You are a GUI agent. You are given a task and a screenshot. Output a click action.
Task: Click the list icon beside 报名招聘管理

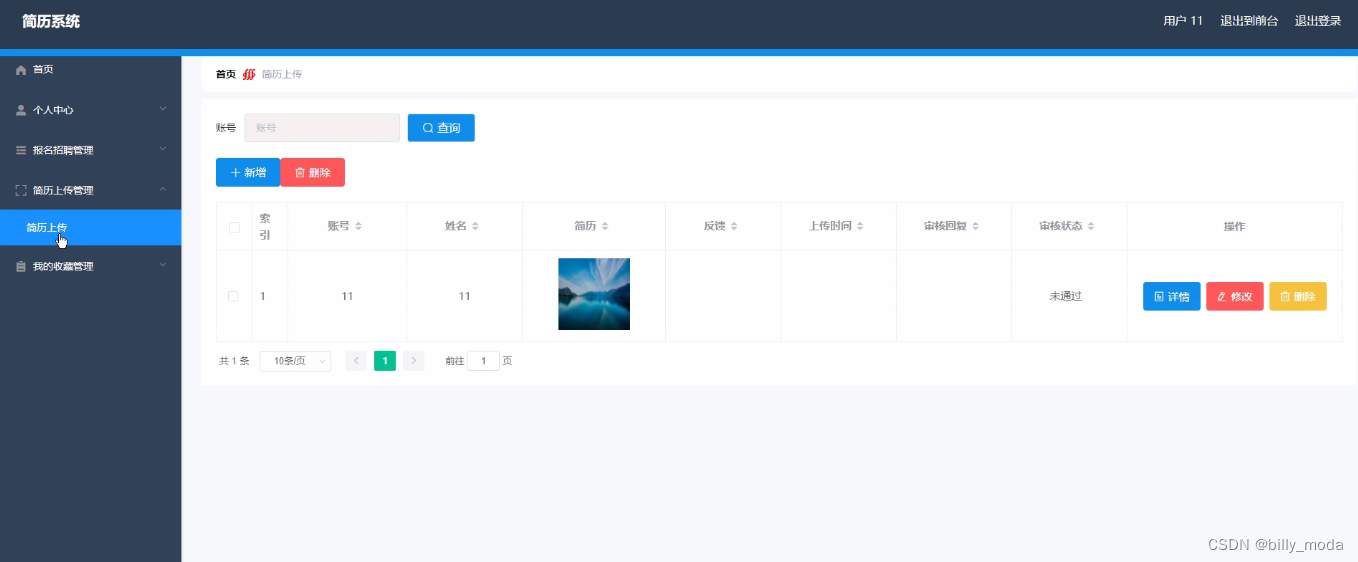pyautogui.click(x=21, y=150)
